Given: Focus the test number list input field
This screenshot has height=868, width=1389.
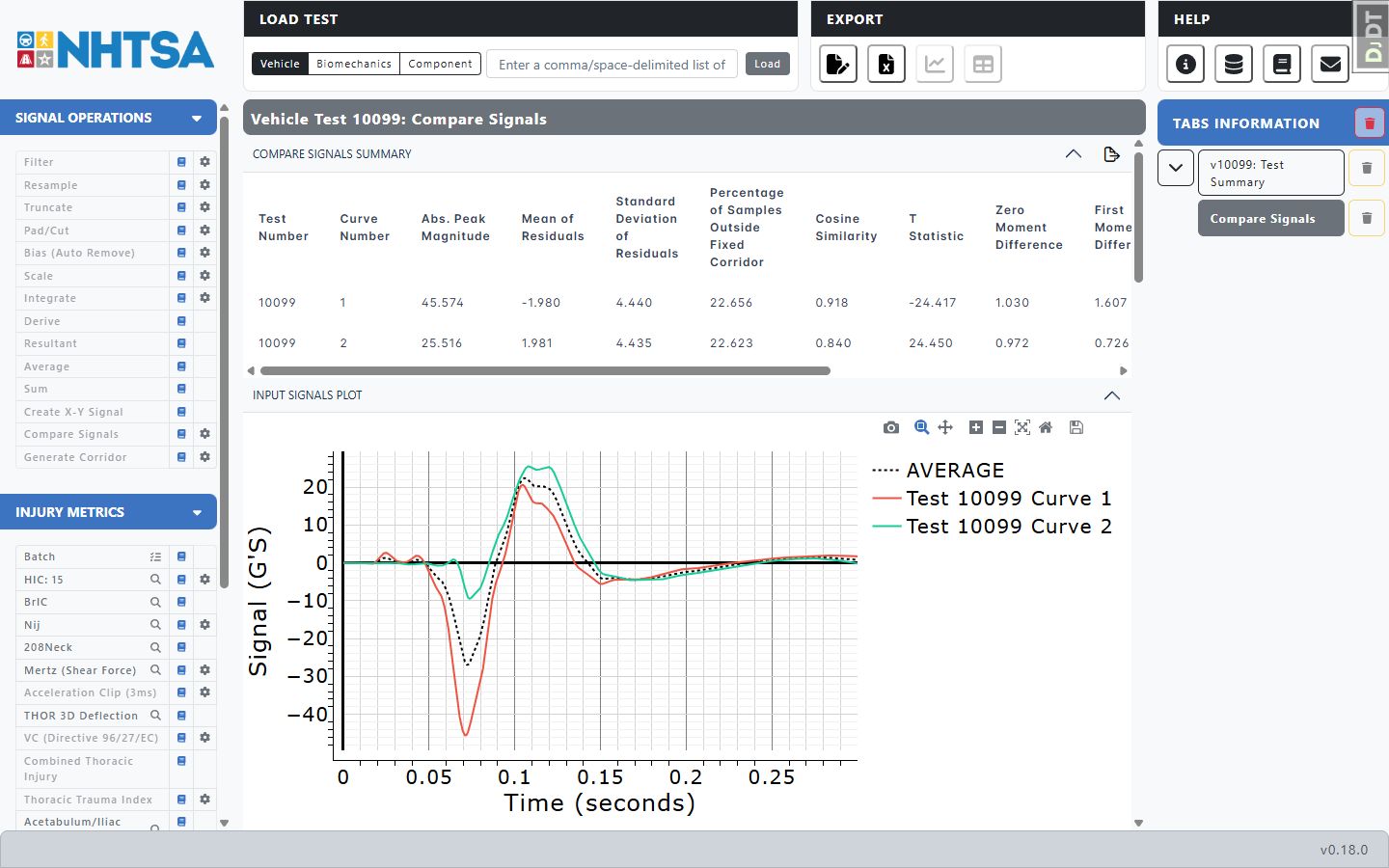Looking at the screenshot, I should click(x=612, y=65).
